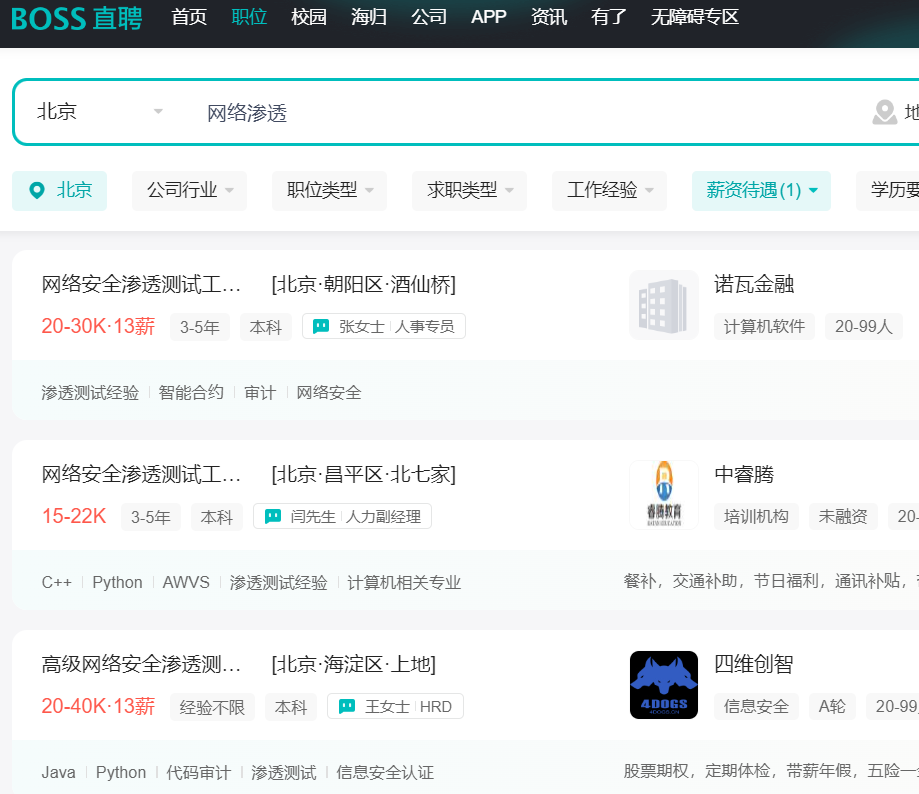Click 代码审计 skill tag
Viewport: 919px width, 794px height.
tap(199, 772)
